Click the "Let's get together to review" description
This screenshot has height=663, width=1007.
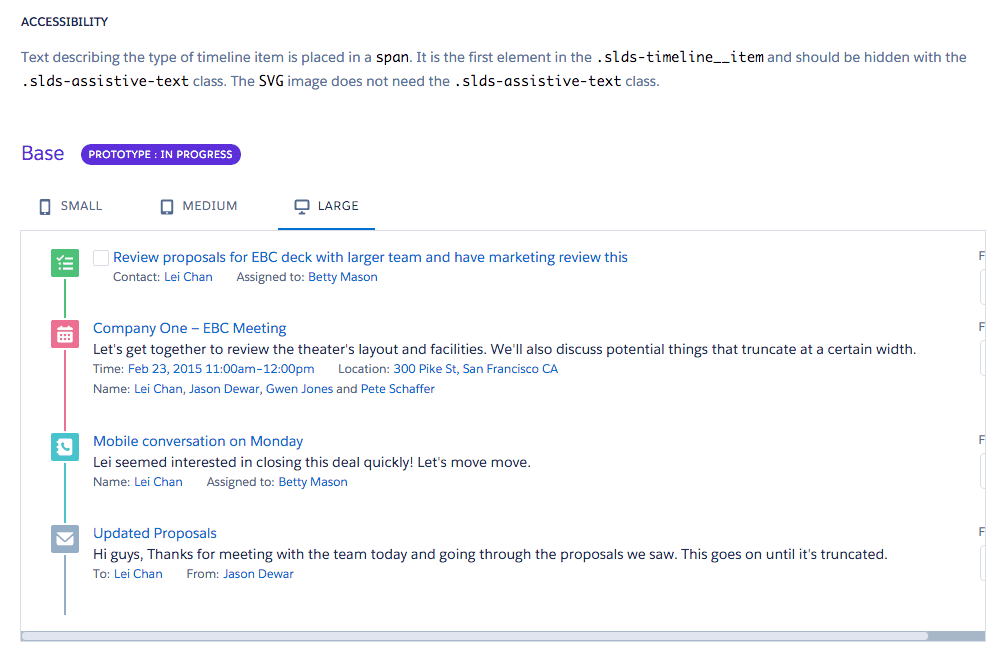coord(505,349)
